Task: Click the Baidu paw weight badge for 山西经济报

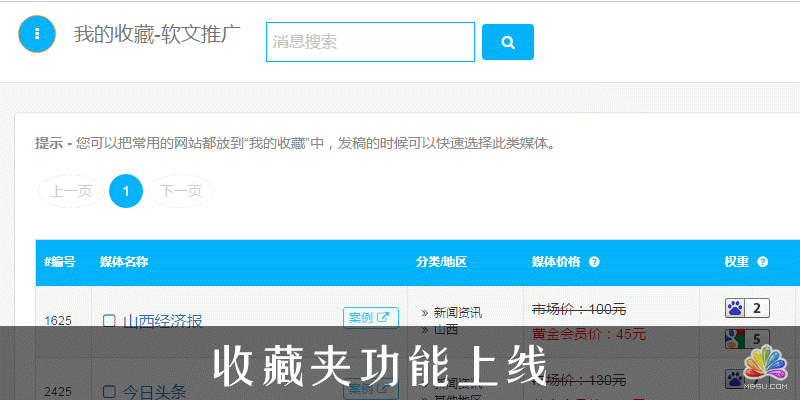Action: click(747, 308)
